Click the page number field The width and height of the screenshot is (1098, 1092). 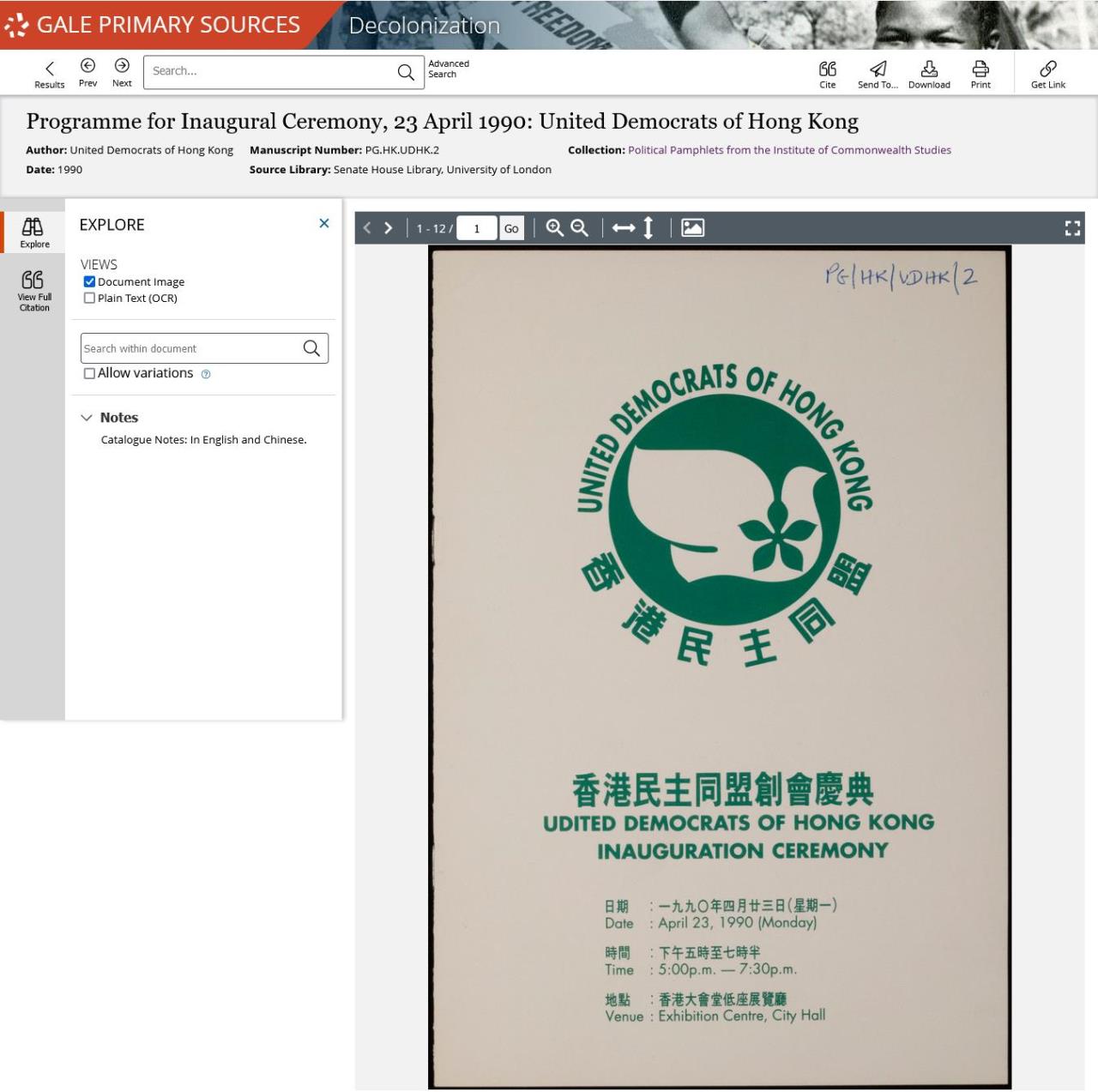click(477, 228)
